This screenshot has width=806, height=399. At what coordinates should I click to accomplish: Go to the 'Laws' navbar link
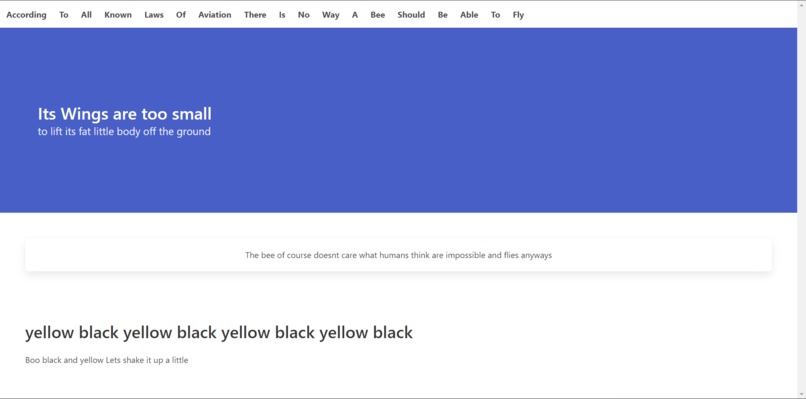coord(154,15)
